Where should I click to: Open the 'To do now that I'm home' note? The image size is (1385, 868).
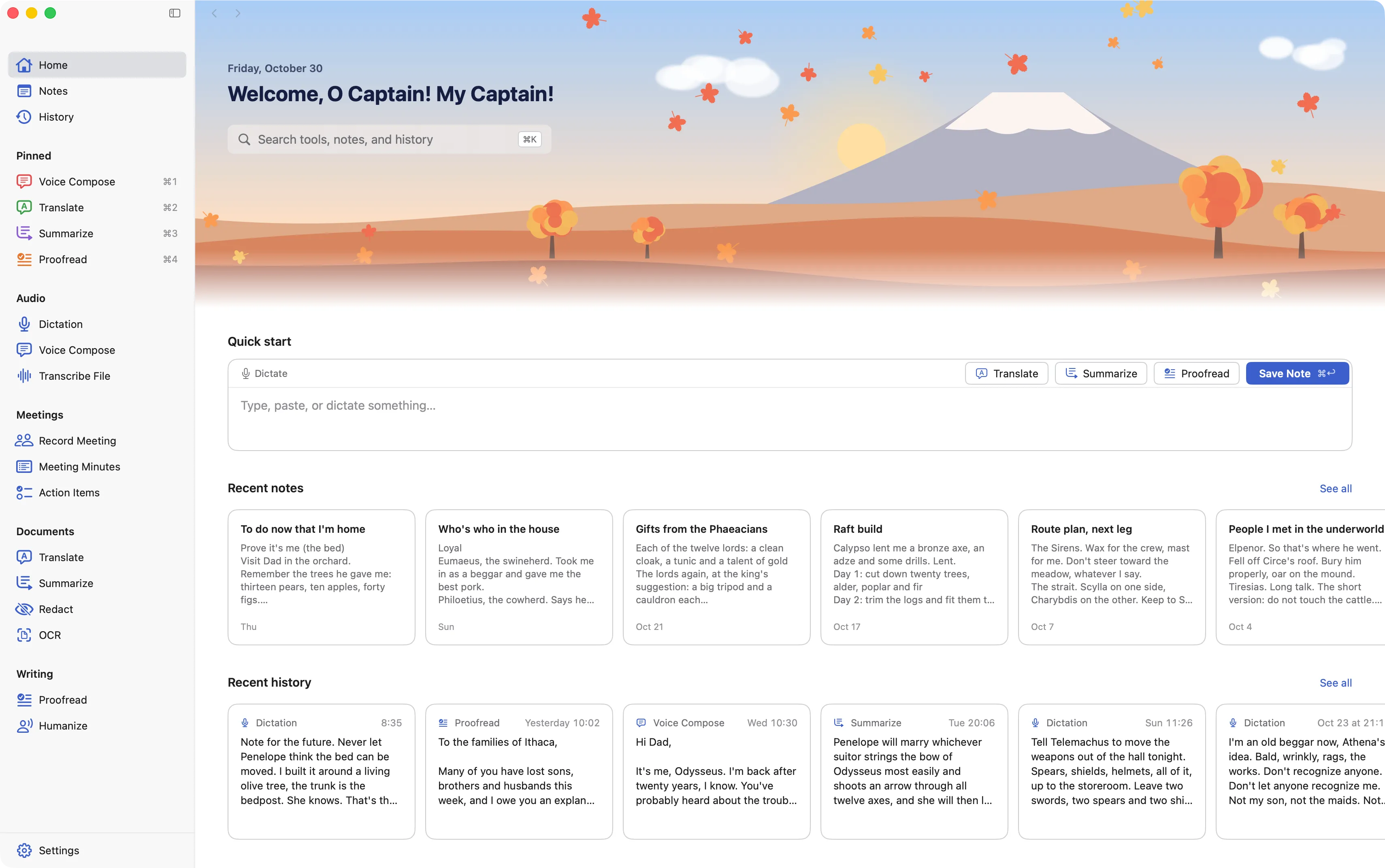coord(321,577)
